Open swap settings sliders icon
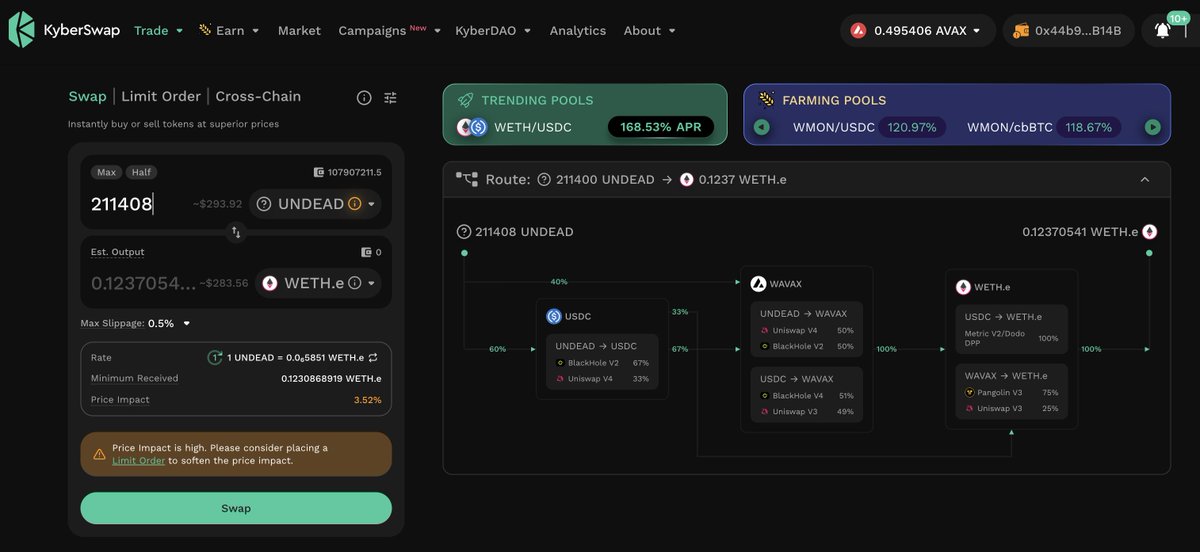This screenshot has height=552, width=1200. tap(390, 97)
